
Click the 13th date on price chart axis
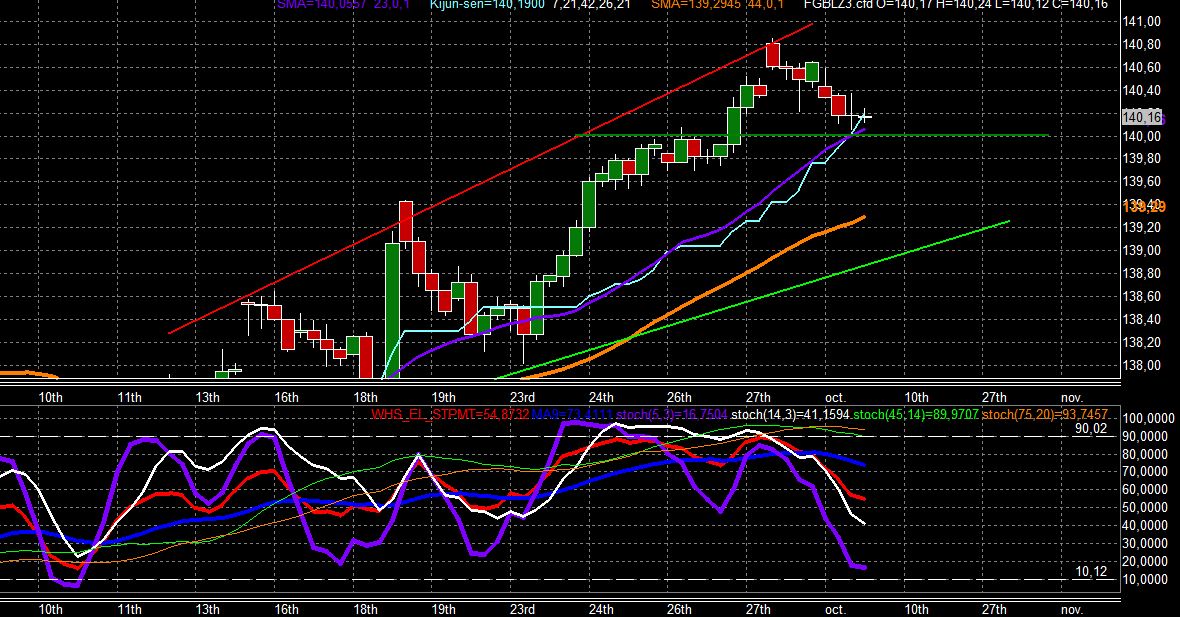click(x=208, y=397)
